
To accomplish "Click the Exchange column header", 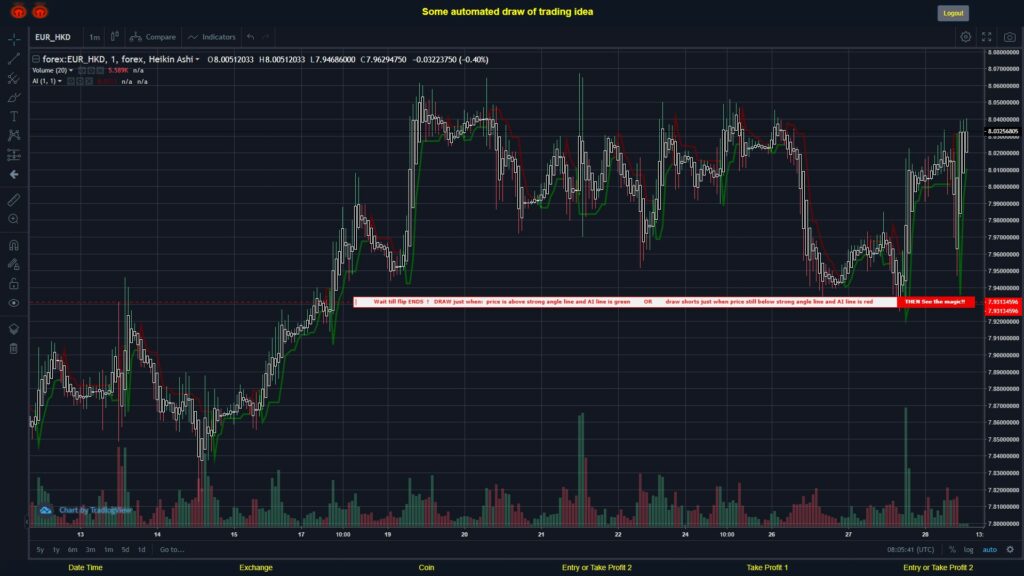I will tap(255, 568).
